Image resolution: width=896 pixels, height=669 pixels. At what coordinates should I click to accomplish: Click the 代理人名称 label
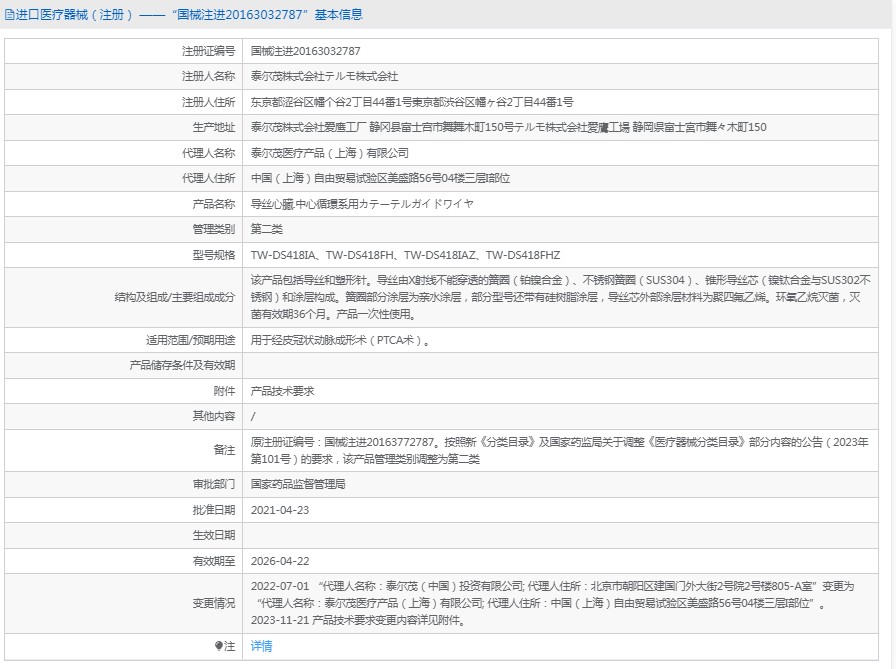(209, 153)
